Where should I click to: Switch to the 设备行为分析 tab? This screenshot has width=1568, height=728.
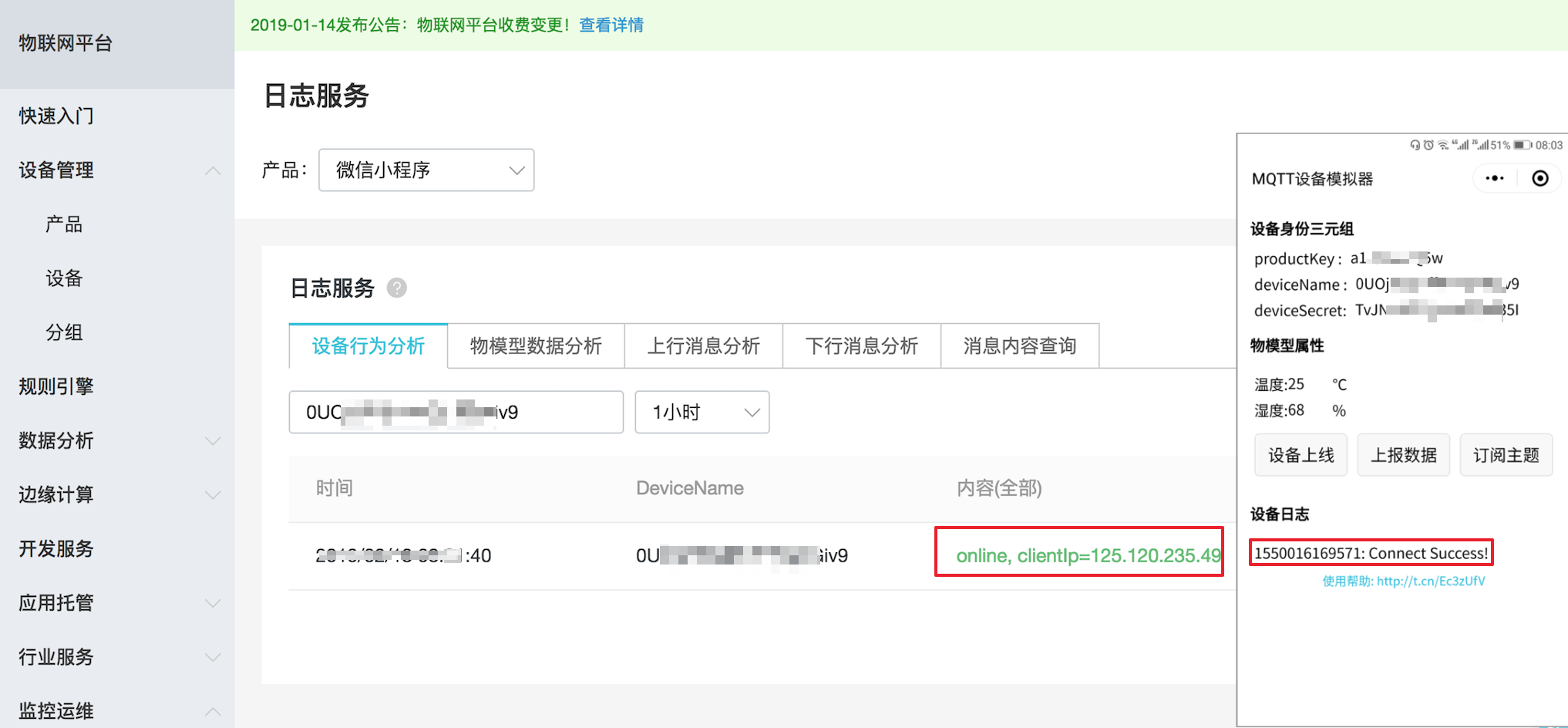(x=368, y=345)
